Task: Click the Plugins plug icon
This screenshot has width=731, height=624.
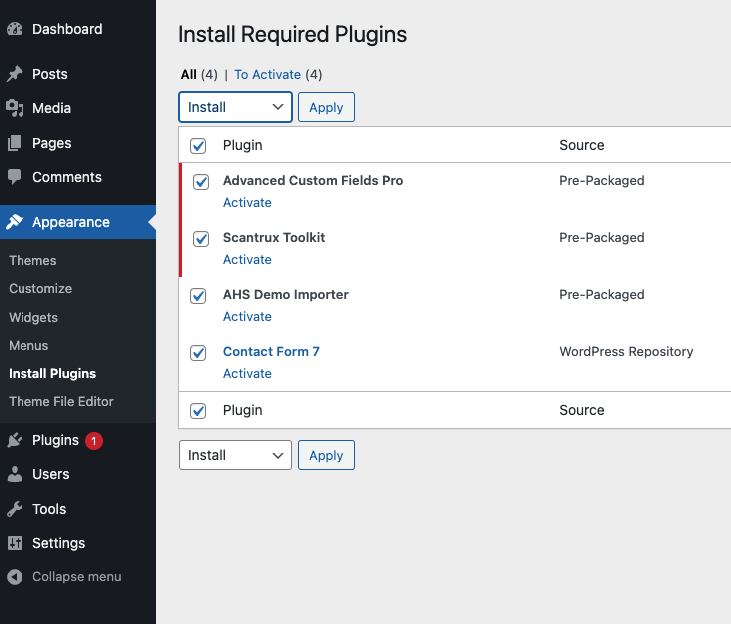Action: pyautogui.click(x=15, y=440)
